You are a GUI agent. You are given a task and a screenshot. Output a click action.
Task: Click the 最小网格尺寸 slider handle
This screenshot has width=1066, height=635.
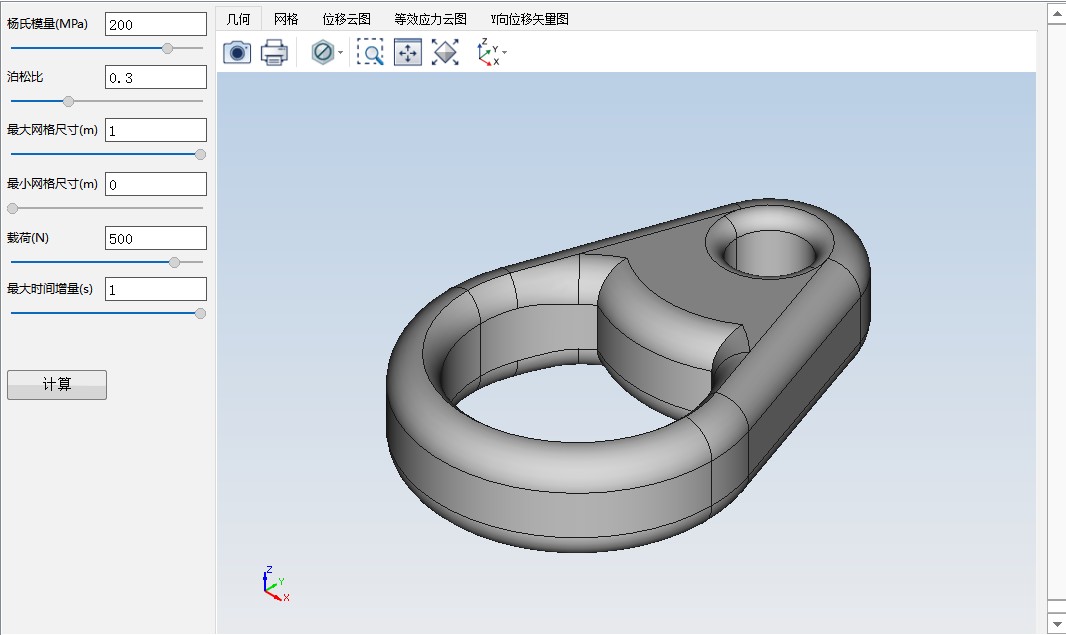(12, 208)
